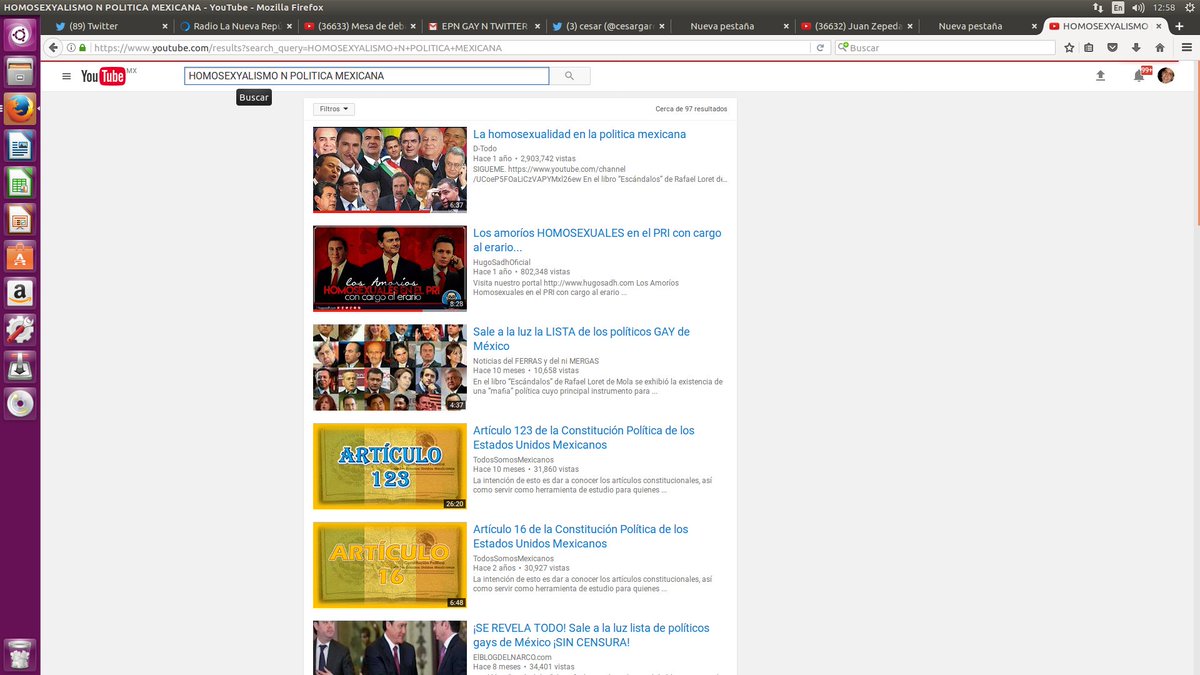This screenshot has height=675, width=1200.
Task: Open the system volume indicator
Action: click(x=1138, y=7)
